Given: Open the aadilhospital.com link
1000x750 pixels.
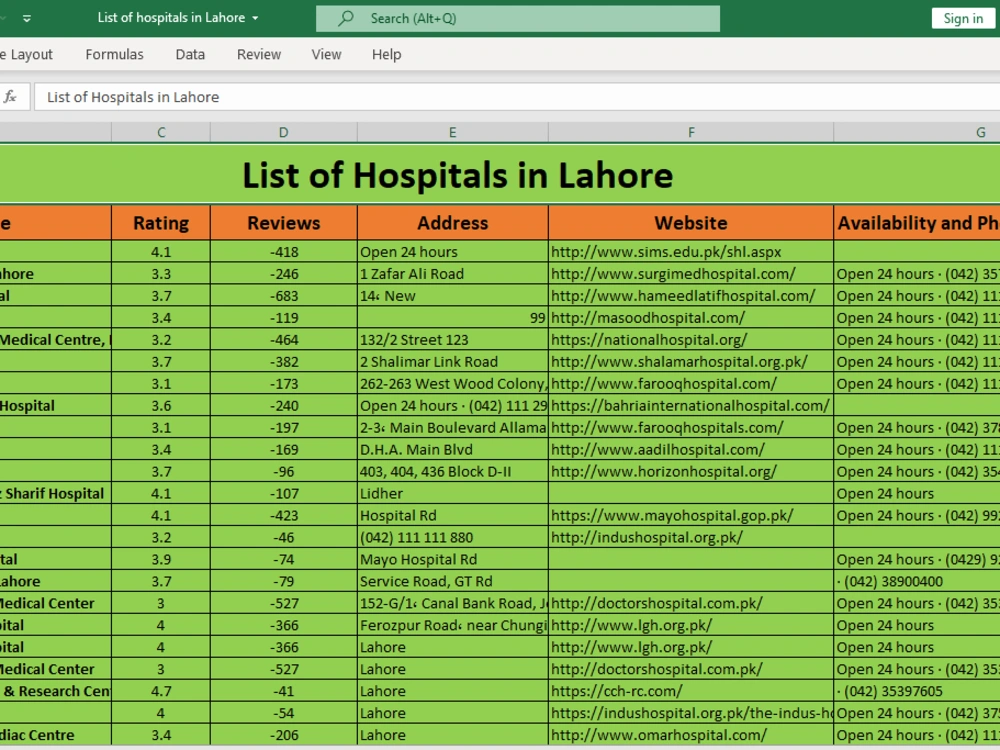Looking at the screenshot, I should (658, 450).
